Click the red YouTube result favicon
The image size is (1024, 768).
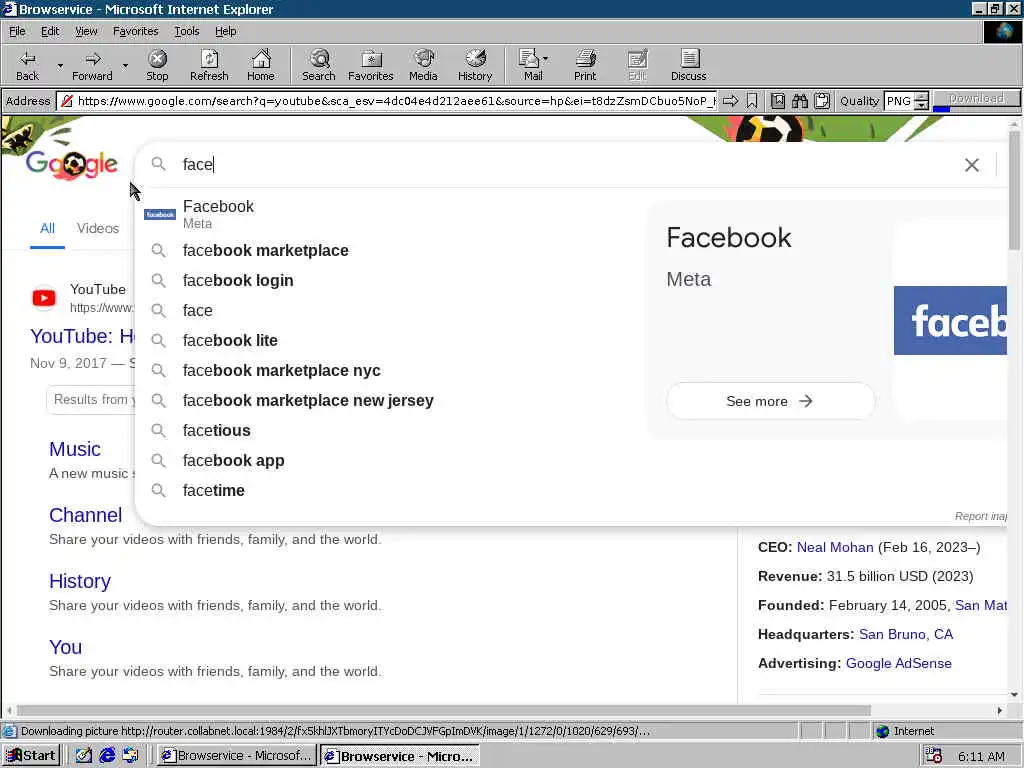pos(44,298)
